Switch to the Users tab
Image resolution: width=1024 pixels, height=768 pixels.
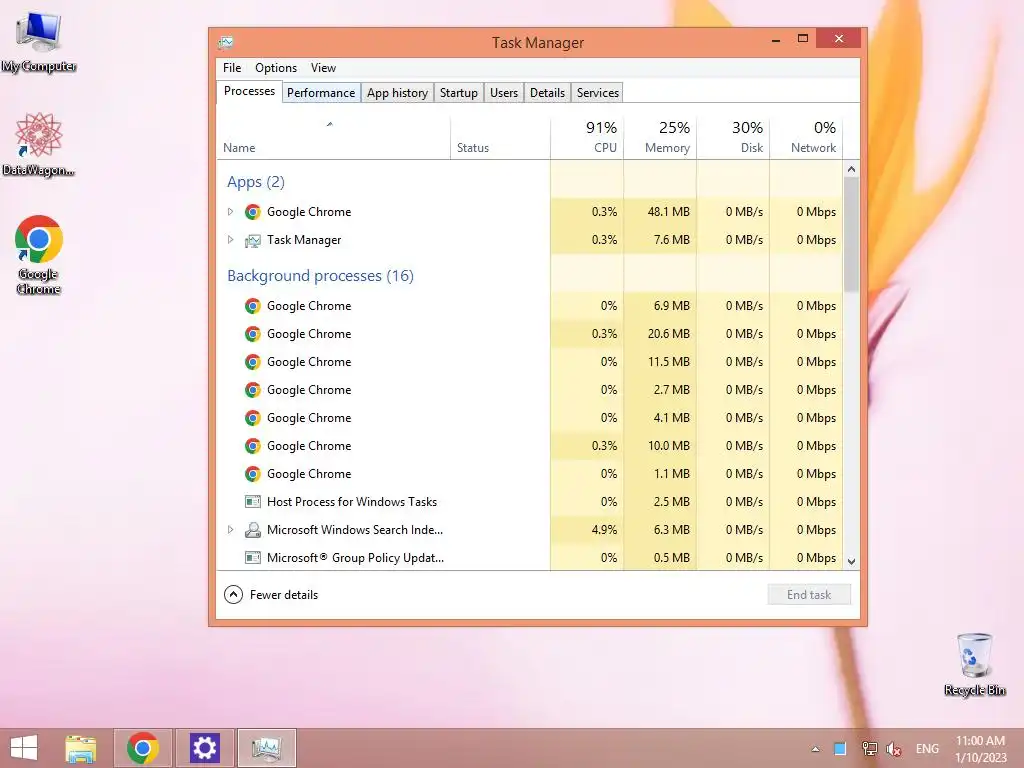(x=504, y=93)
